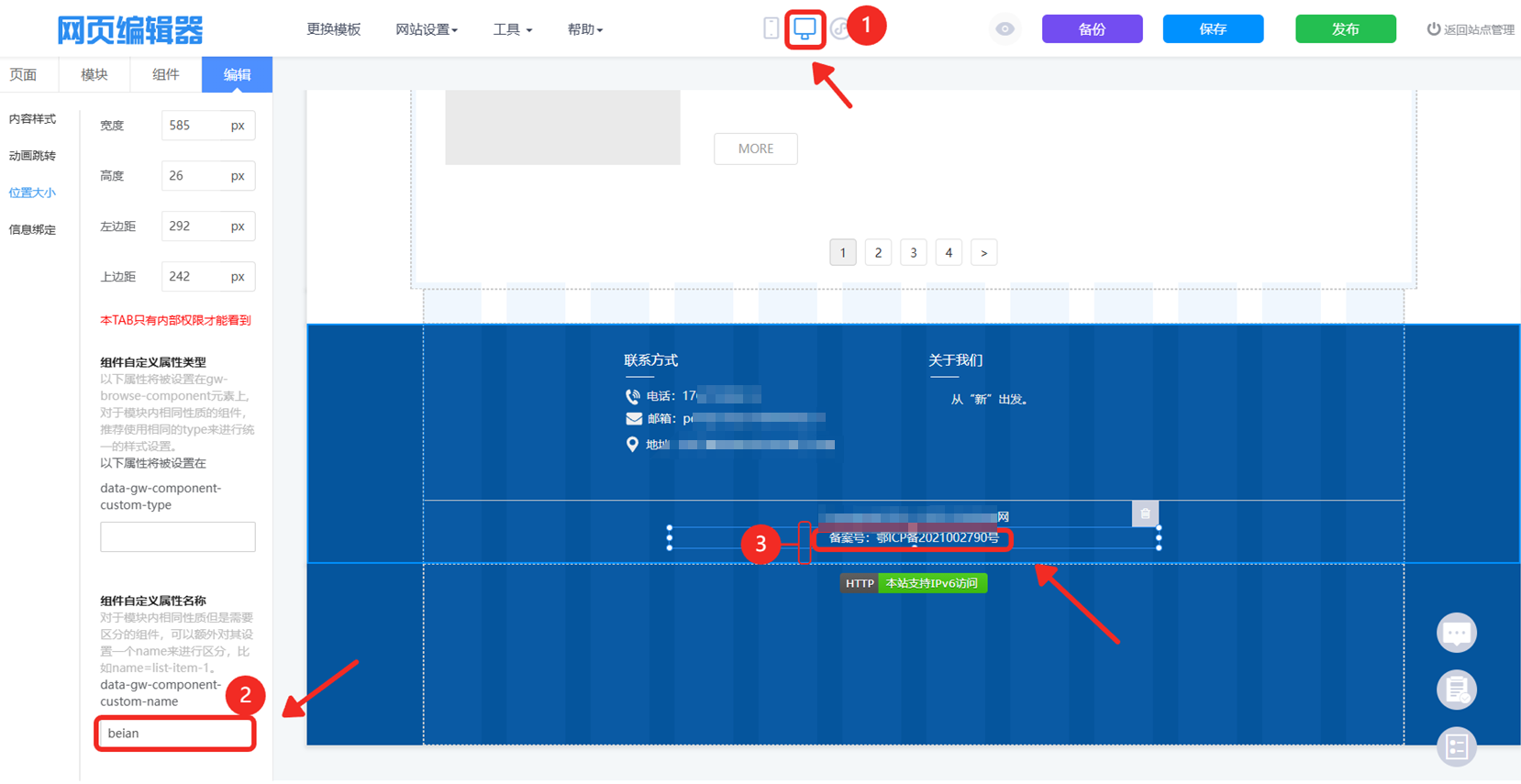Focus the 上边距 input field
This screenshot has width=1521, height=784.
(x=208, y=277)
